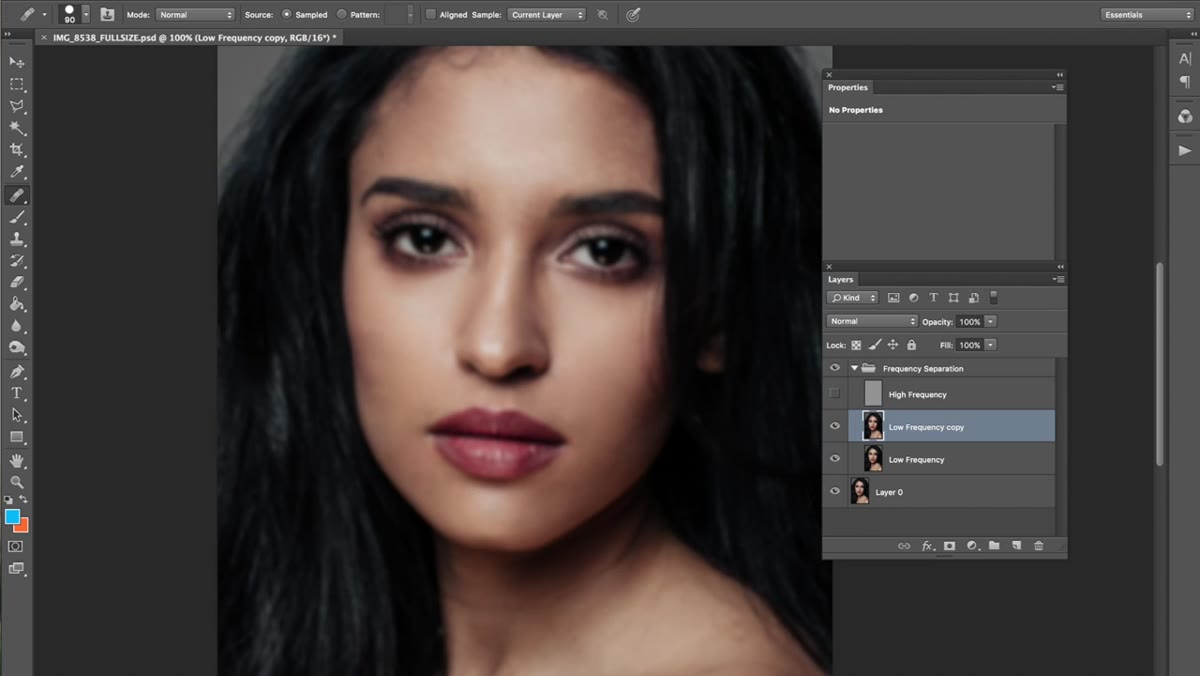The image size is (1200, 676).
Task: Open the Properties panel flyout menu
Action: [x=1058, y=88]
